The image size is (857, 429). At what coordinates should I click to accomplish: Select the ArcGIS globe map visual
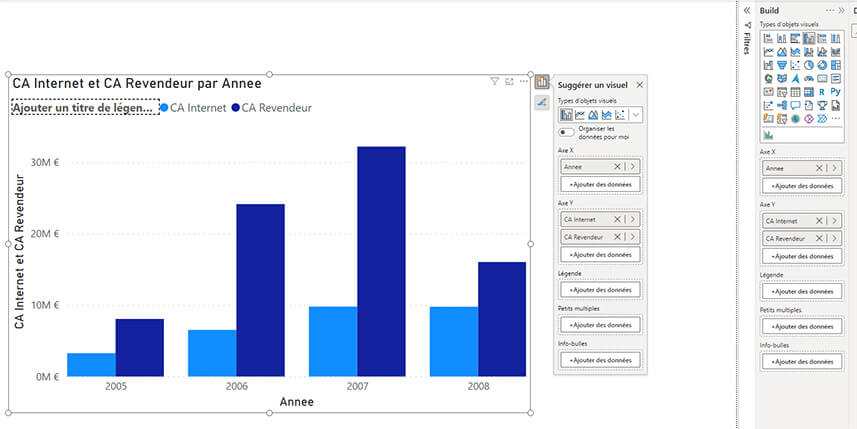point(795,119)
